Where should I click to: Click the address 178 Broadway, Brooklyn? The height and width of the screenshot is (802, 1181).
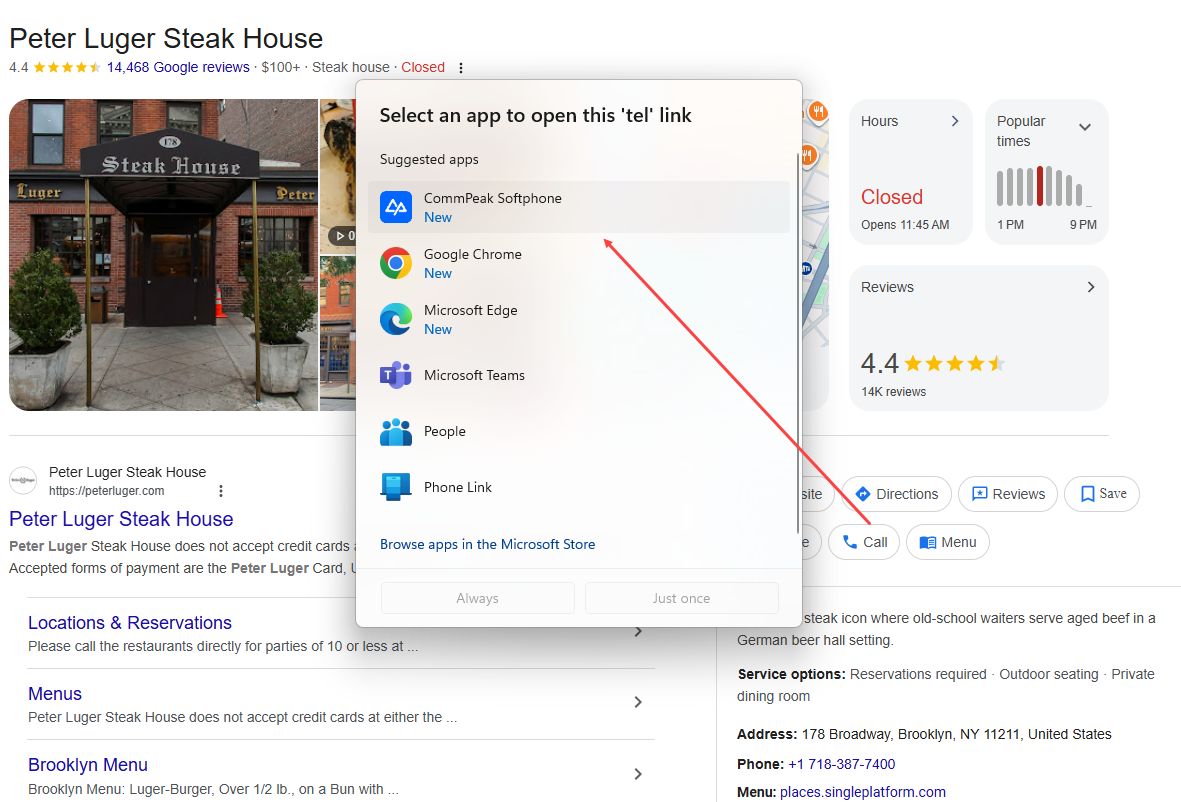coord(957,734)
